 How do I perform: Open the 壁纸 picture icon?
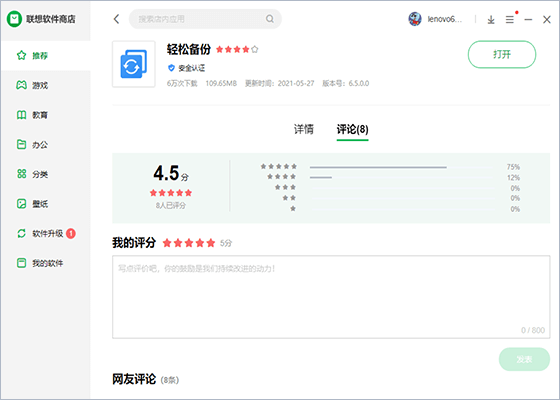click(21, 204)
